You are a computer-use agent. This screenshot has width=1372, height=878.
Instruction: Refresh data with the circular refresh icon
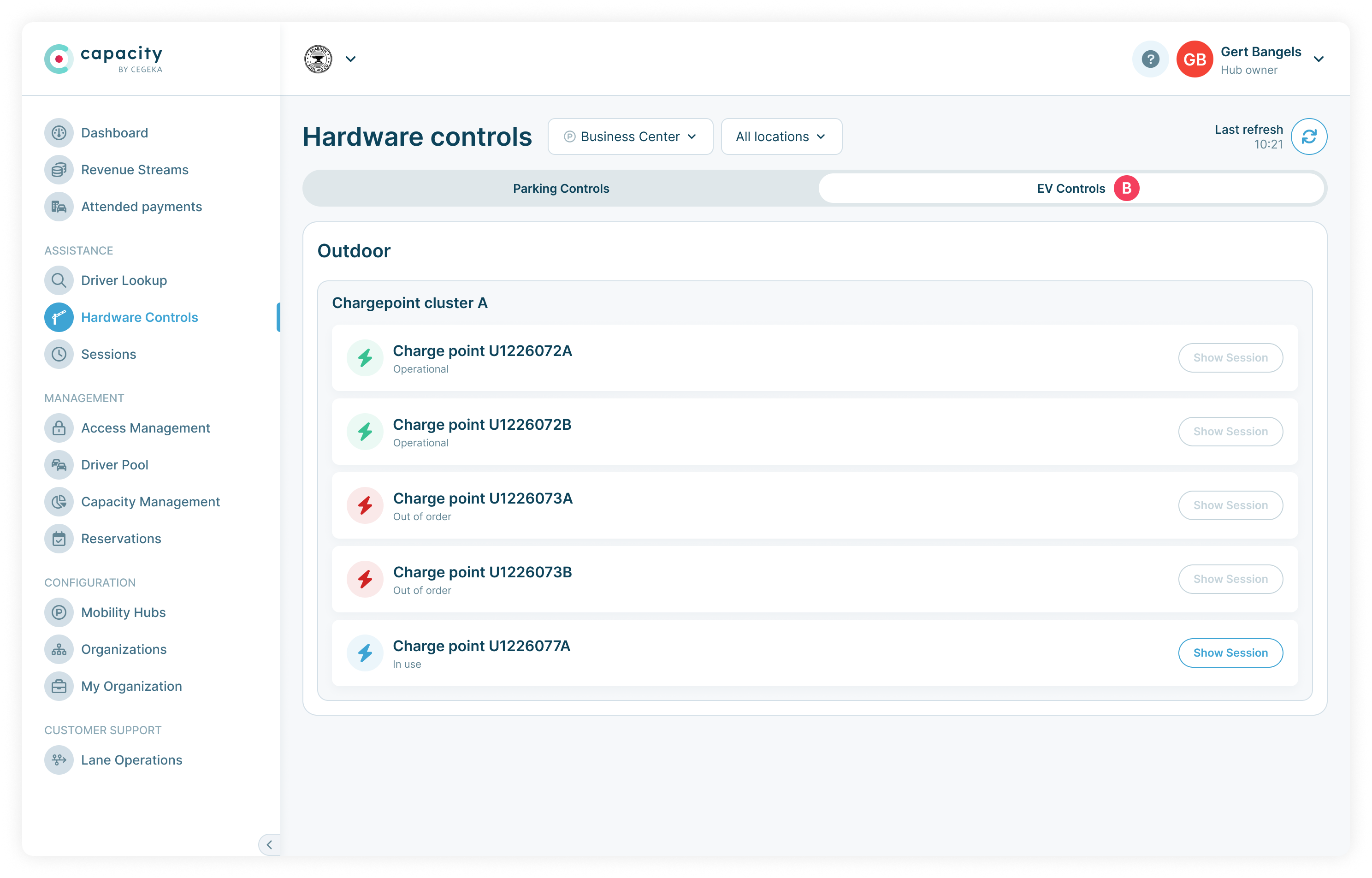1309,136
